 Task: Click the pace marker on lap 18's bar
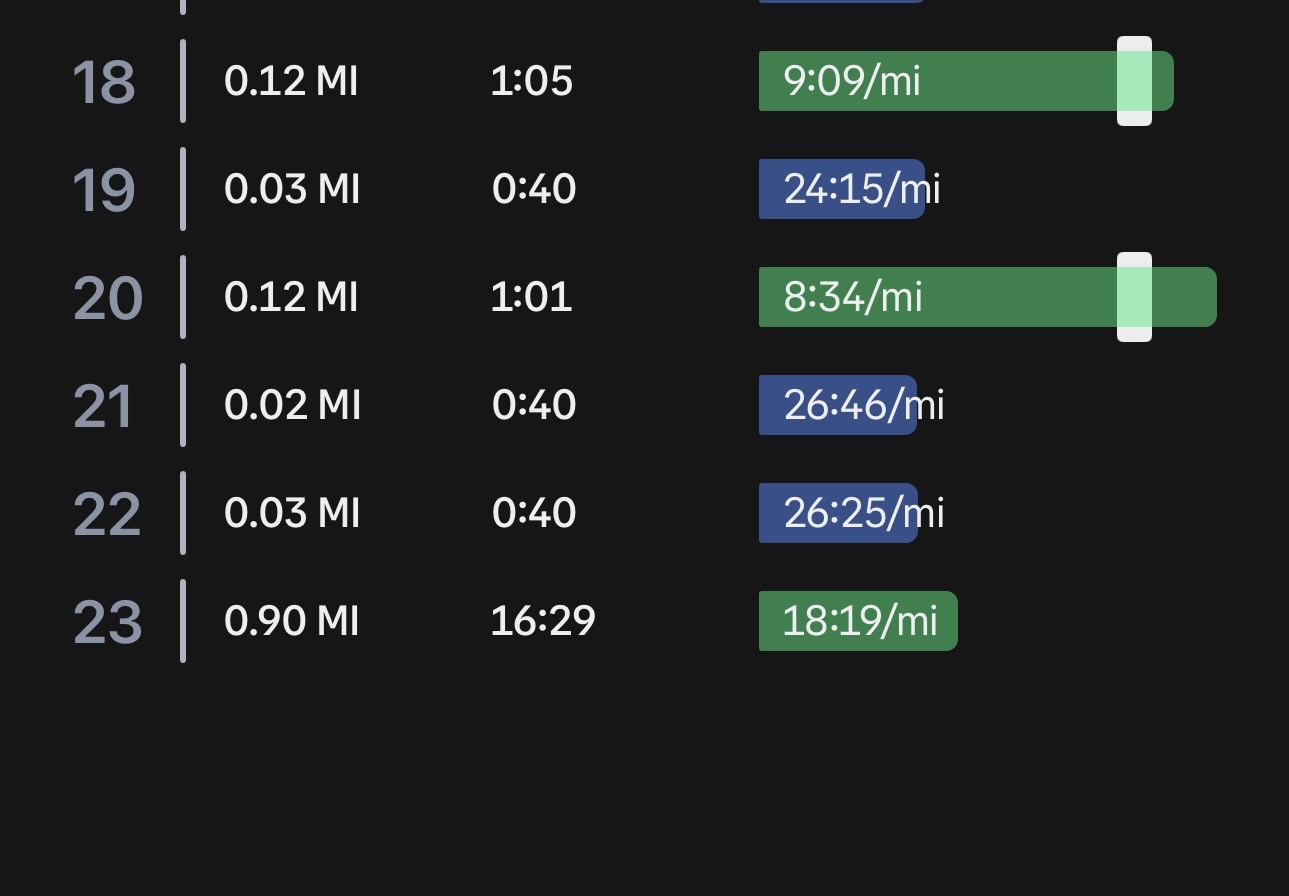[1134, 81]
